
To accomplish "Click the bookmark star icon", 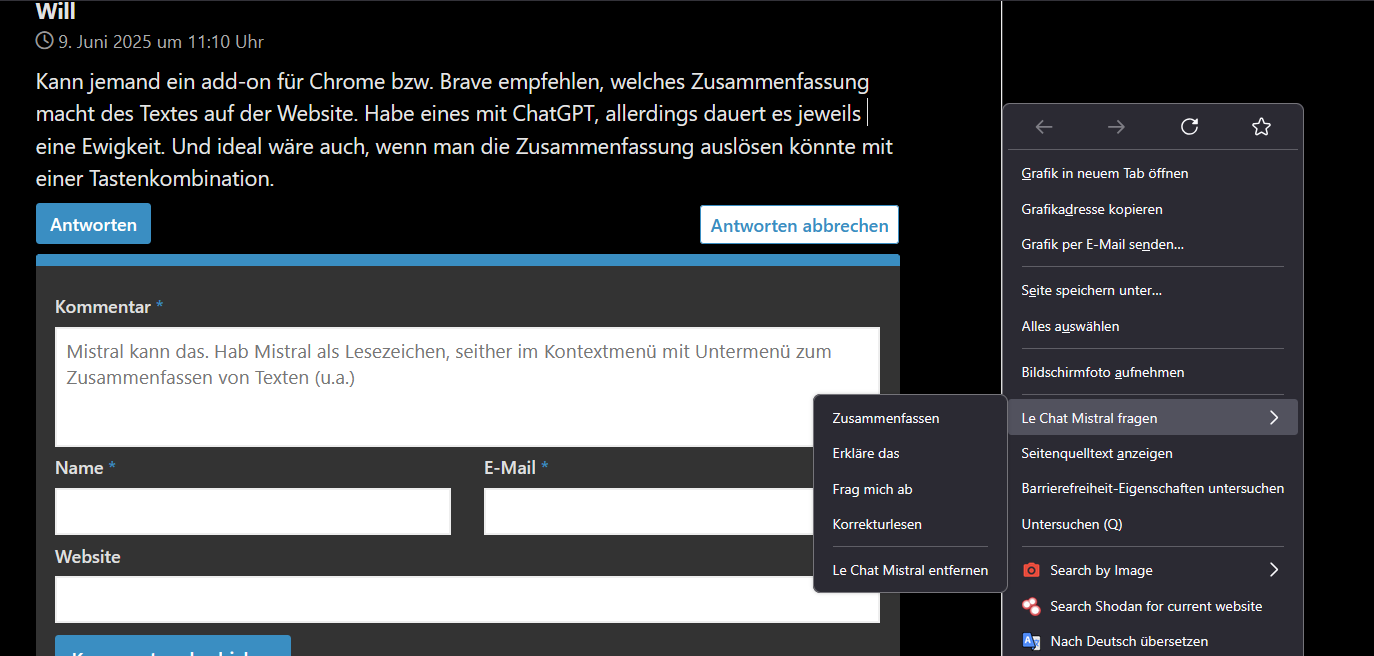I will 1261,127.
